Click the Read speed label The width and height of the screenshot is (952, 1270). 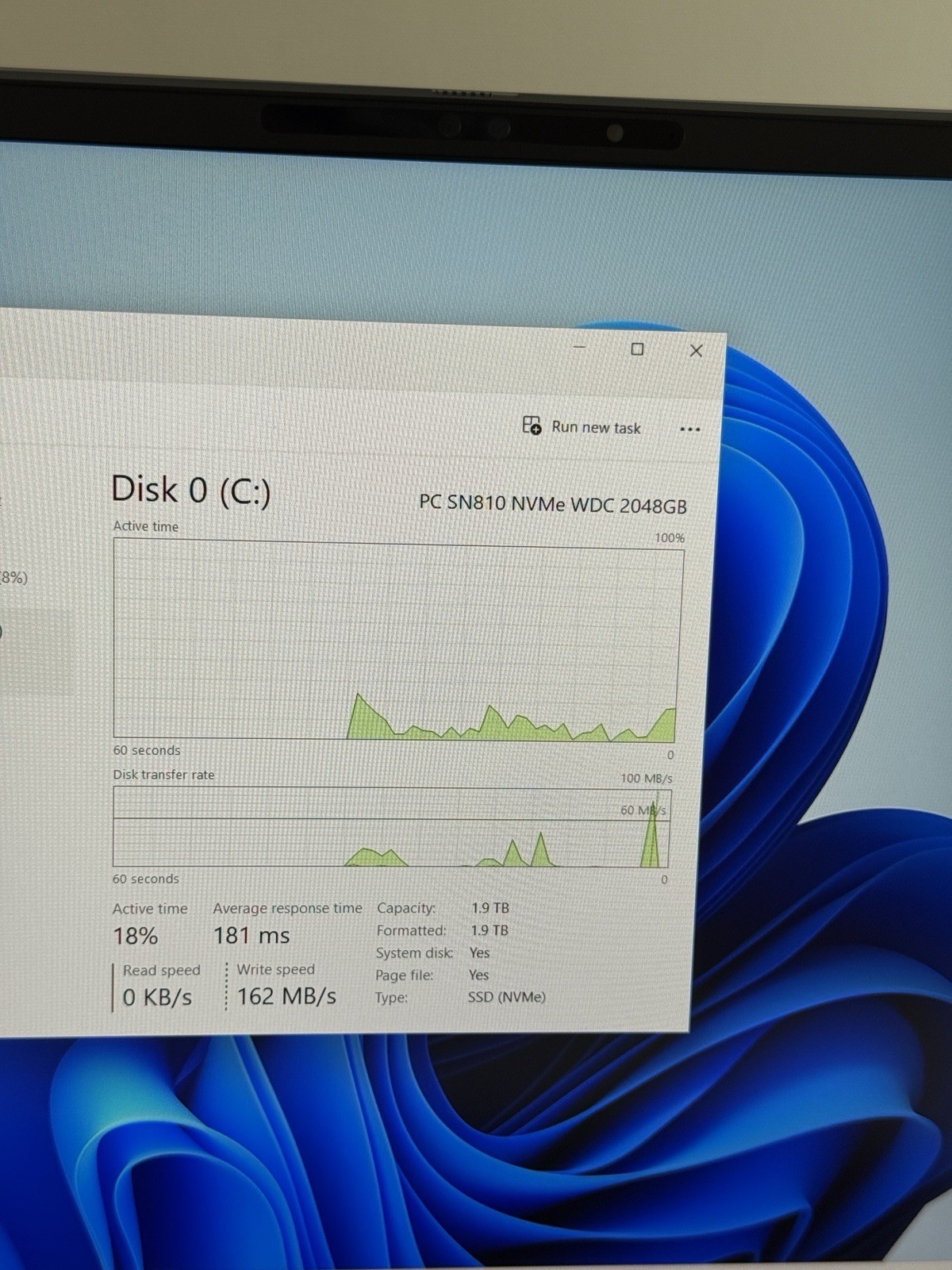162,970
